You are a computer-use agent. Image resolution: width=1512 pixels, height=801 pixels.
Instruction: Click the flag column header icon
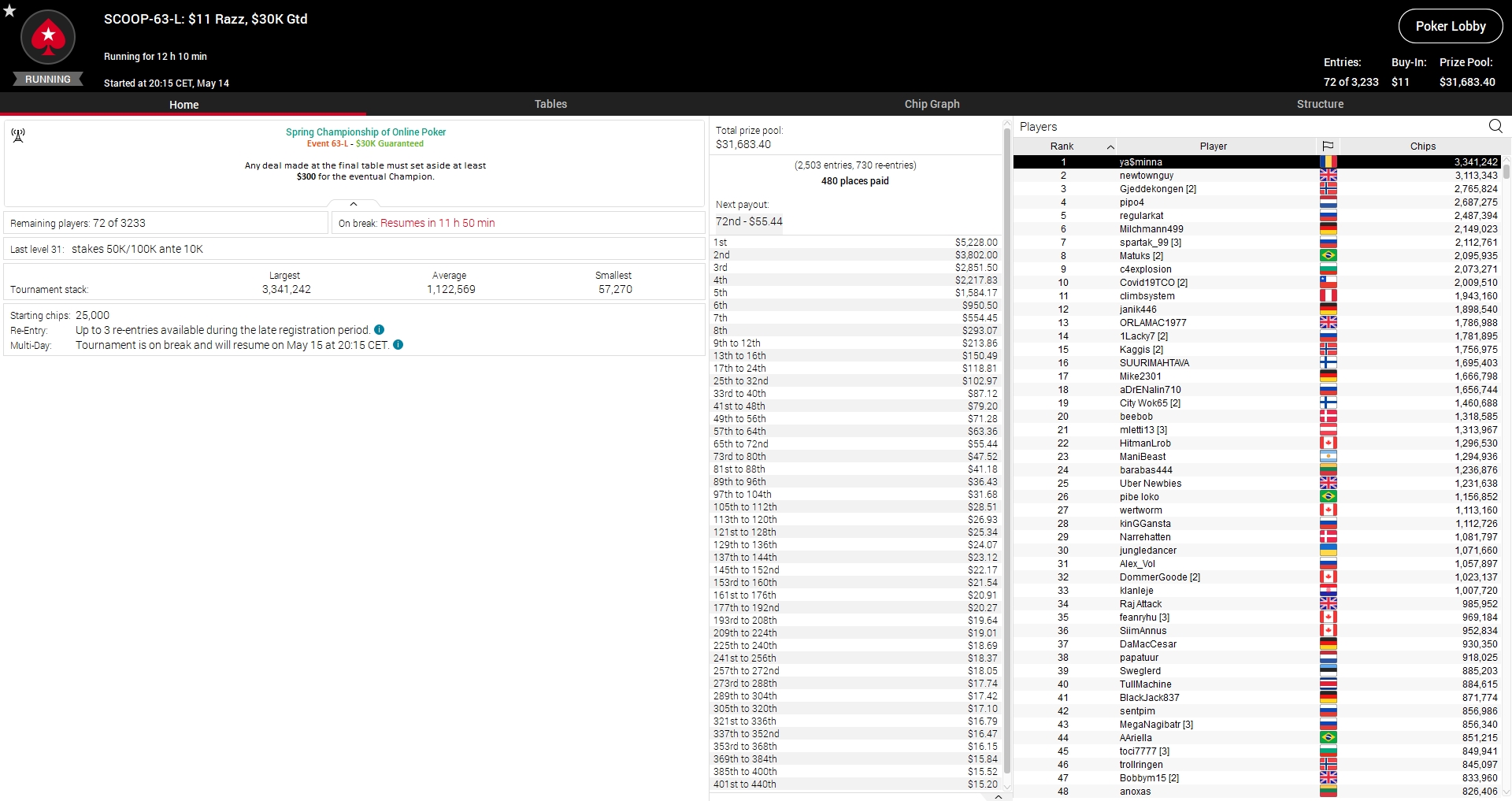click(x=1328, y=146)
